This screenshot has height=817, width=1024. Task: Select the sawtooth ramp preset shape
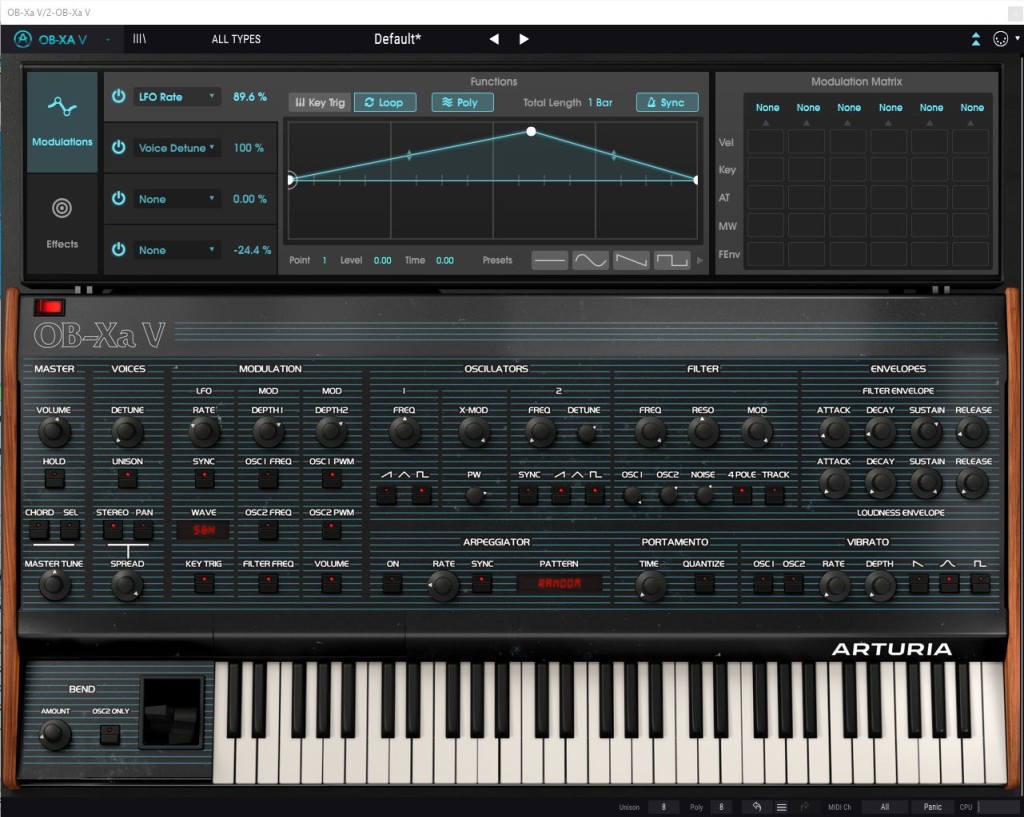click(x=631, y=260)
